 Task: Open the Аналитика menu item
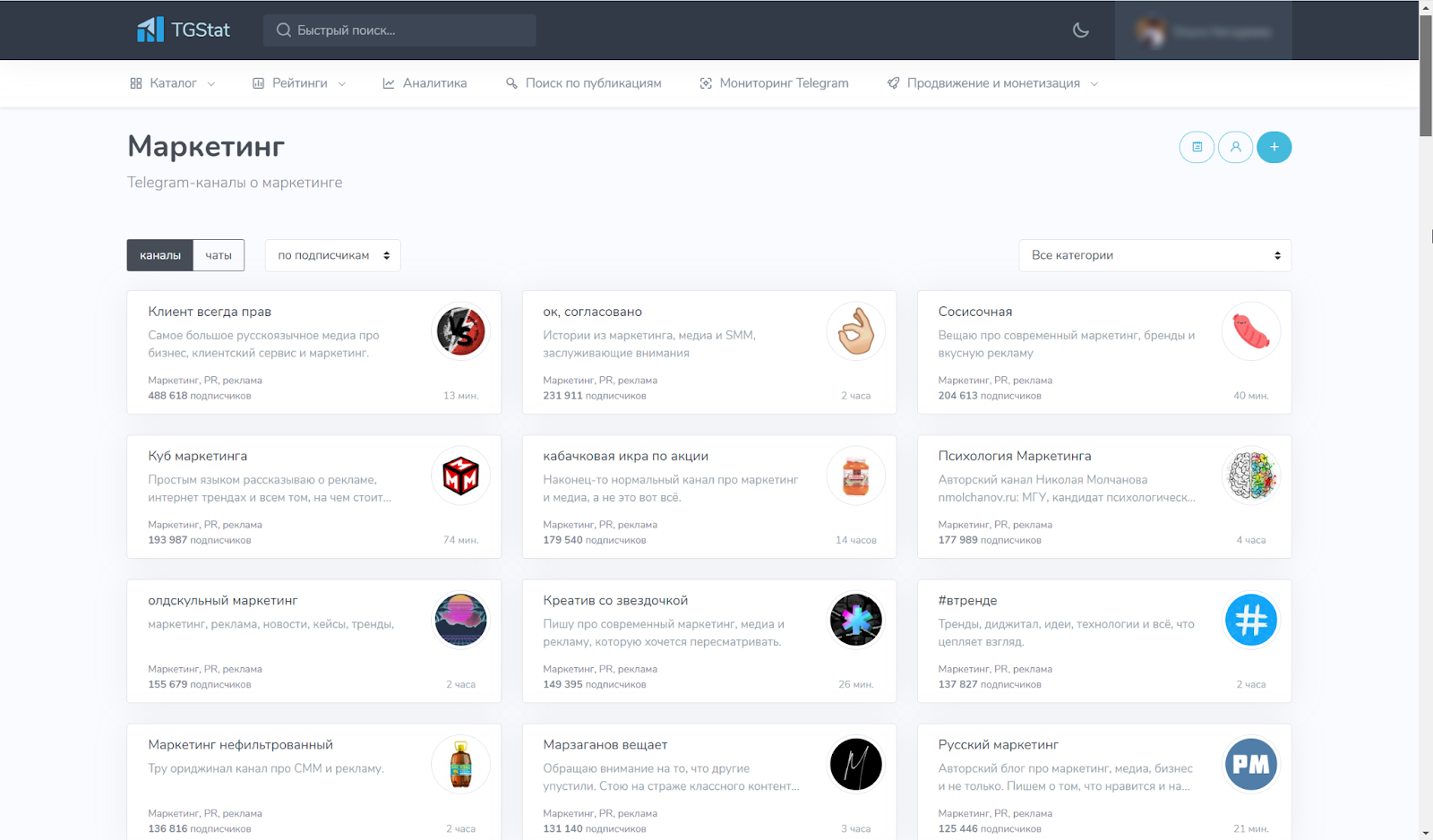pyautogui.click(x=425, y=83)
